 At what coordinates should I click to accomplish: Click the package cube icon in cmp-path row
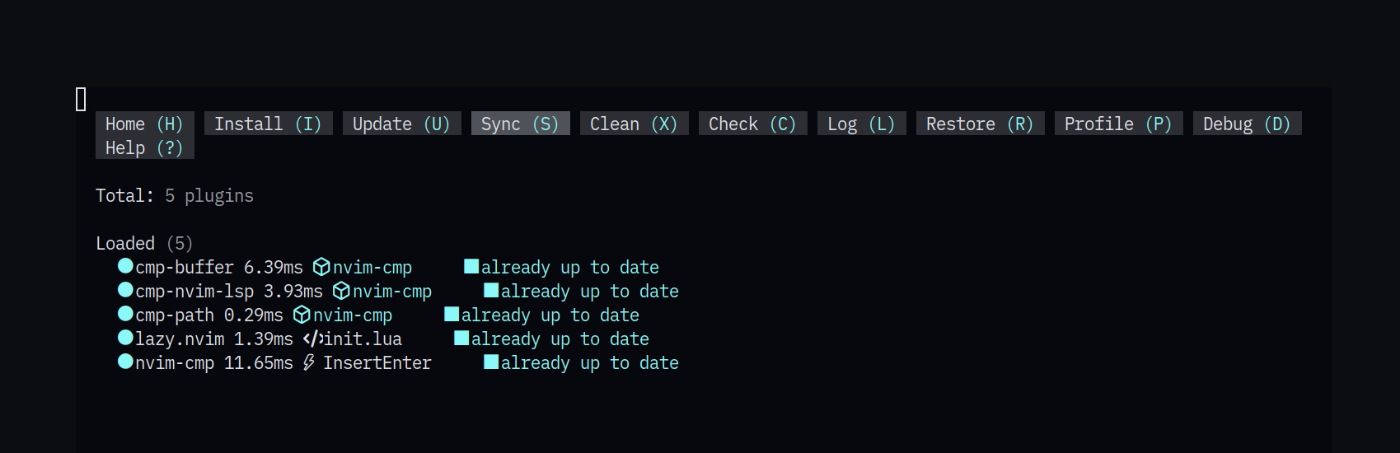pyautogui.click(x=301, y=315)
